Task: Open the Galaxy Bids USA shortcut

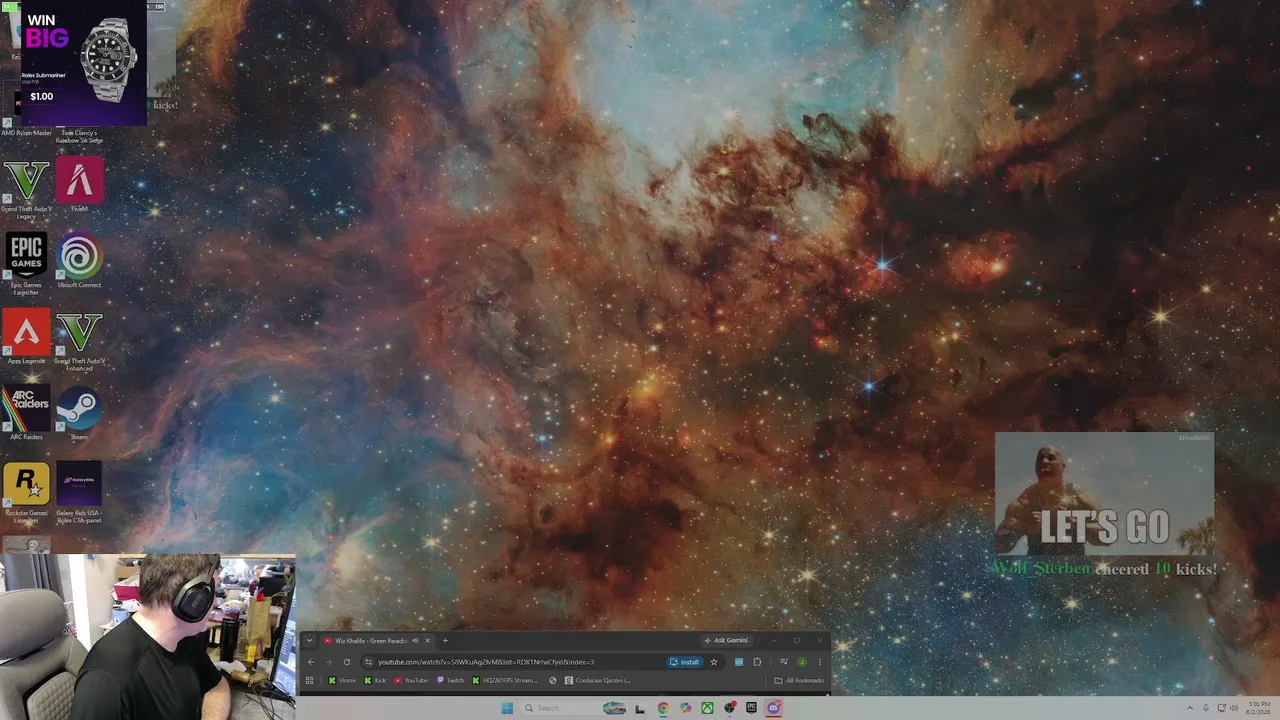Action: point(79,492)
